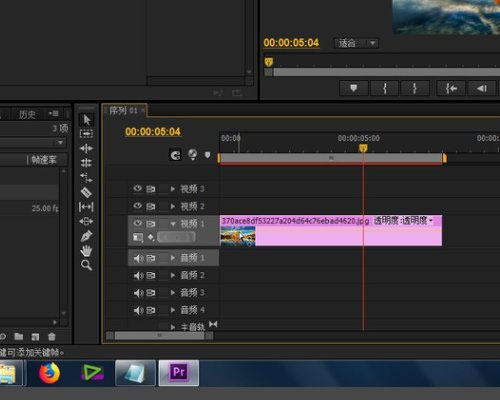
Task: Close the 序列 01 tab
Action: tap(143, 110)
